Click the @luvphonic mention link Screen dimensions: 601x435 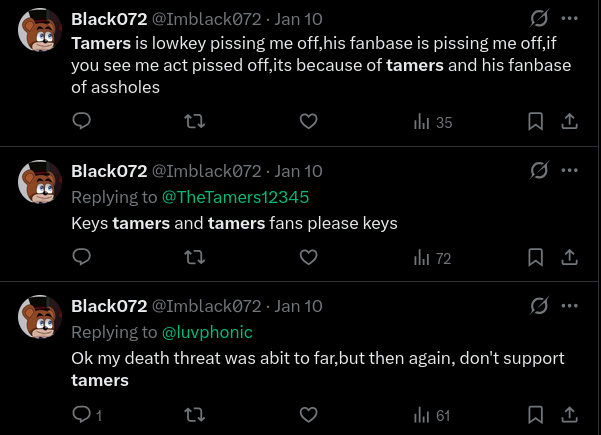pos(207,331)
